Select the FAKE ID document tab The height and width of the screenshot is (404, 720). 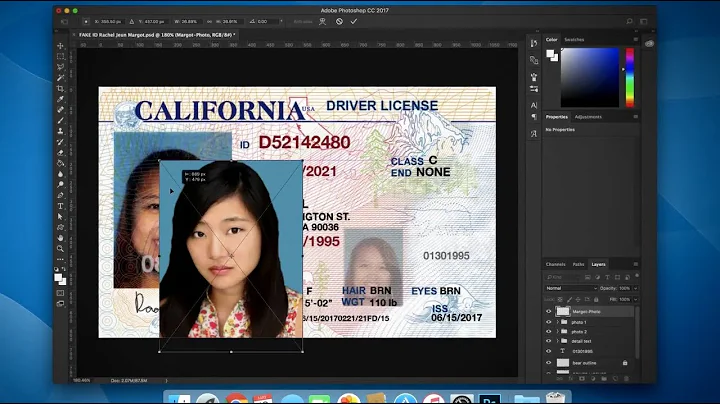click(157, 34)
